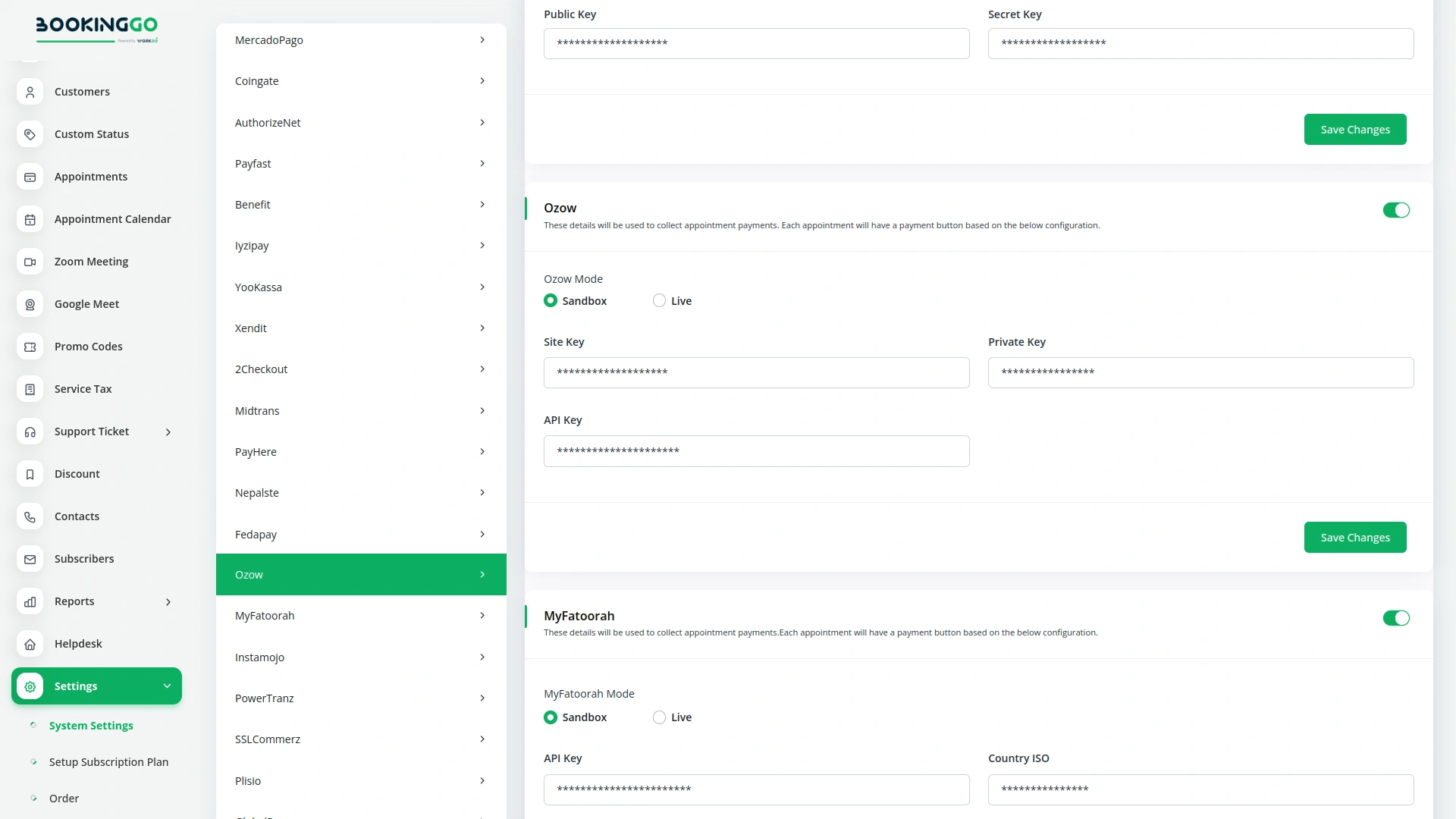Click the Settings gear icon
Viewport: 1456px width, 819px height.
coord(29,686)
